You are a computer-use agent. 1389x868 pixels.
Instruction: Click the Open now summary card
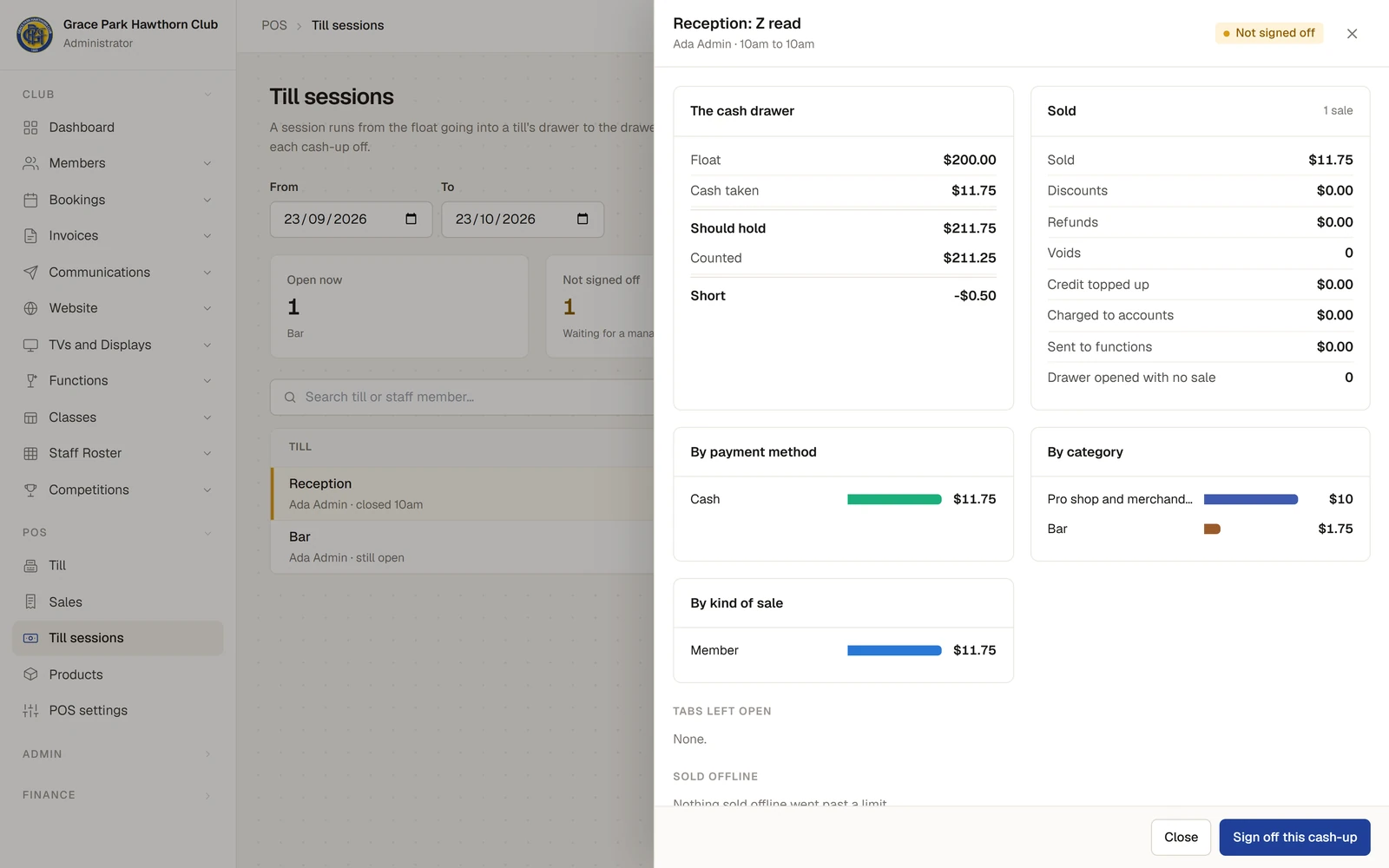pos(399,306)
